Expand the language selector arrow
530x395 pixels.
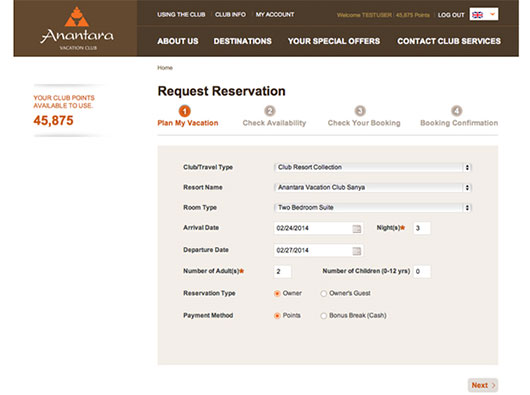[x=492, y=14]
